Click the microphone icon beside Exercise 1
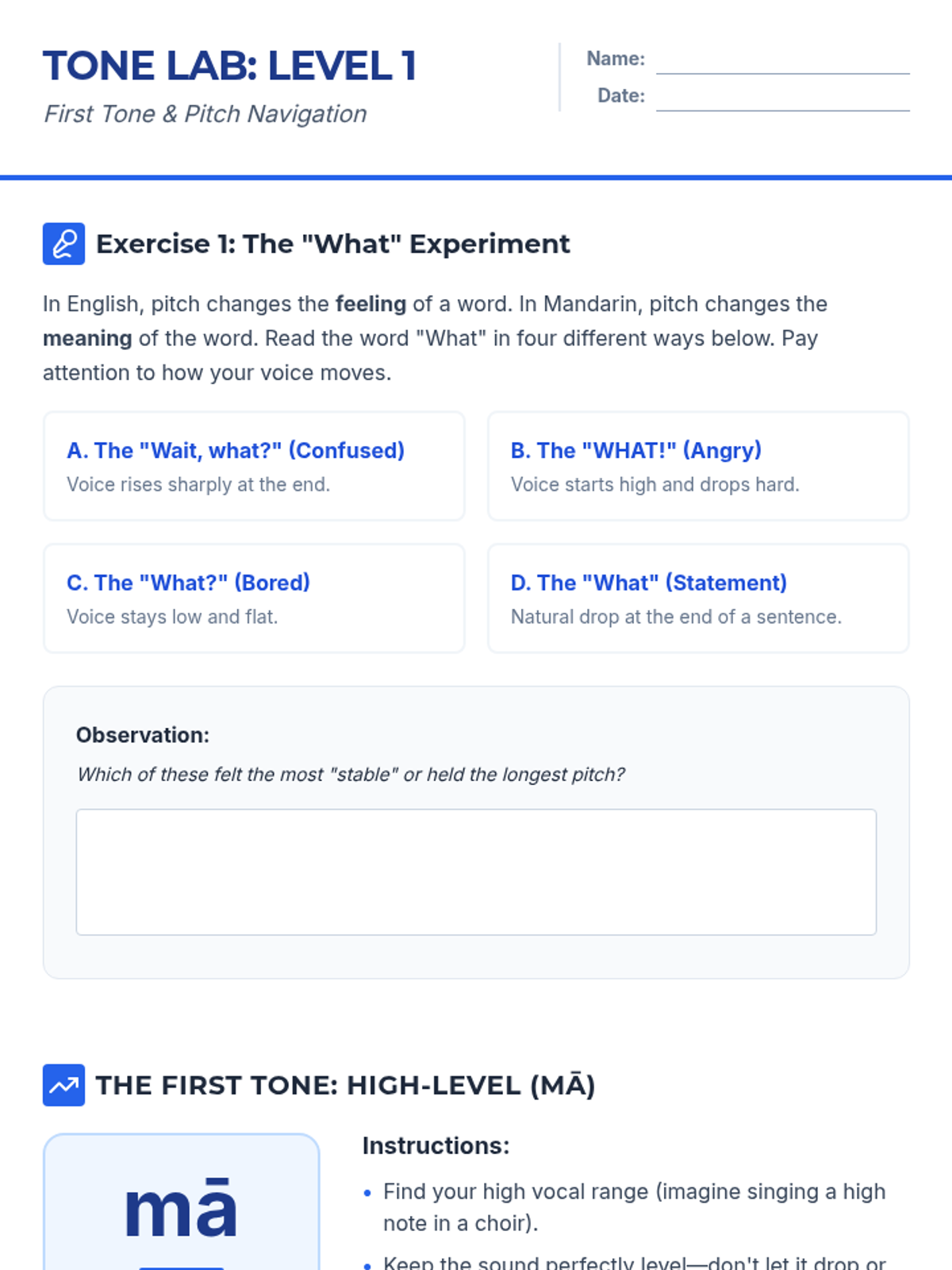The image size is (952, 1270). pyautogui.click(x=63, y=244)
